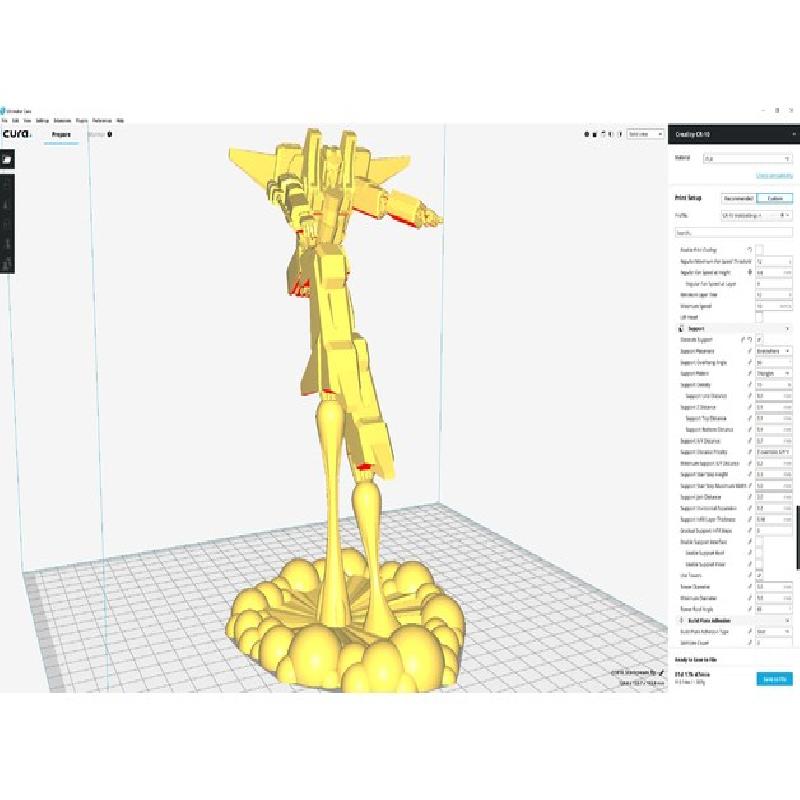Click the fx icon for Use Towers
The width and height of the screenshot is (800, 800).
[749, 576]
